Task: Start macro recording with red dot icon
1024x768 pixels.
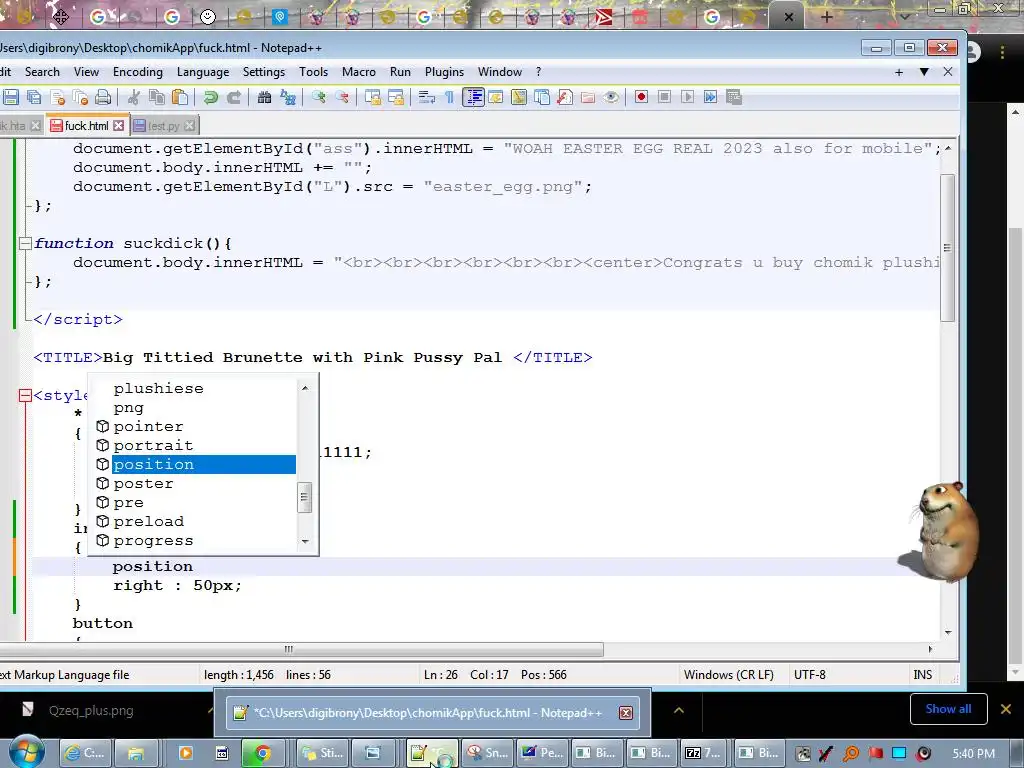Action: click(641, 97)
